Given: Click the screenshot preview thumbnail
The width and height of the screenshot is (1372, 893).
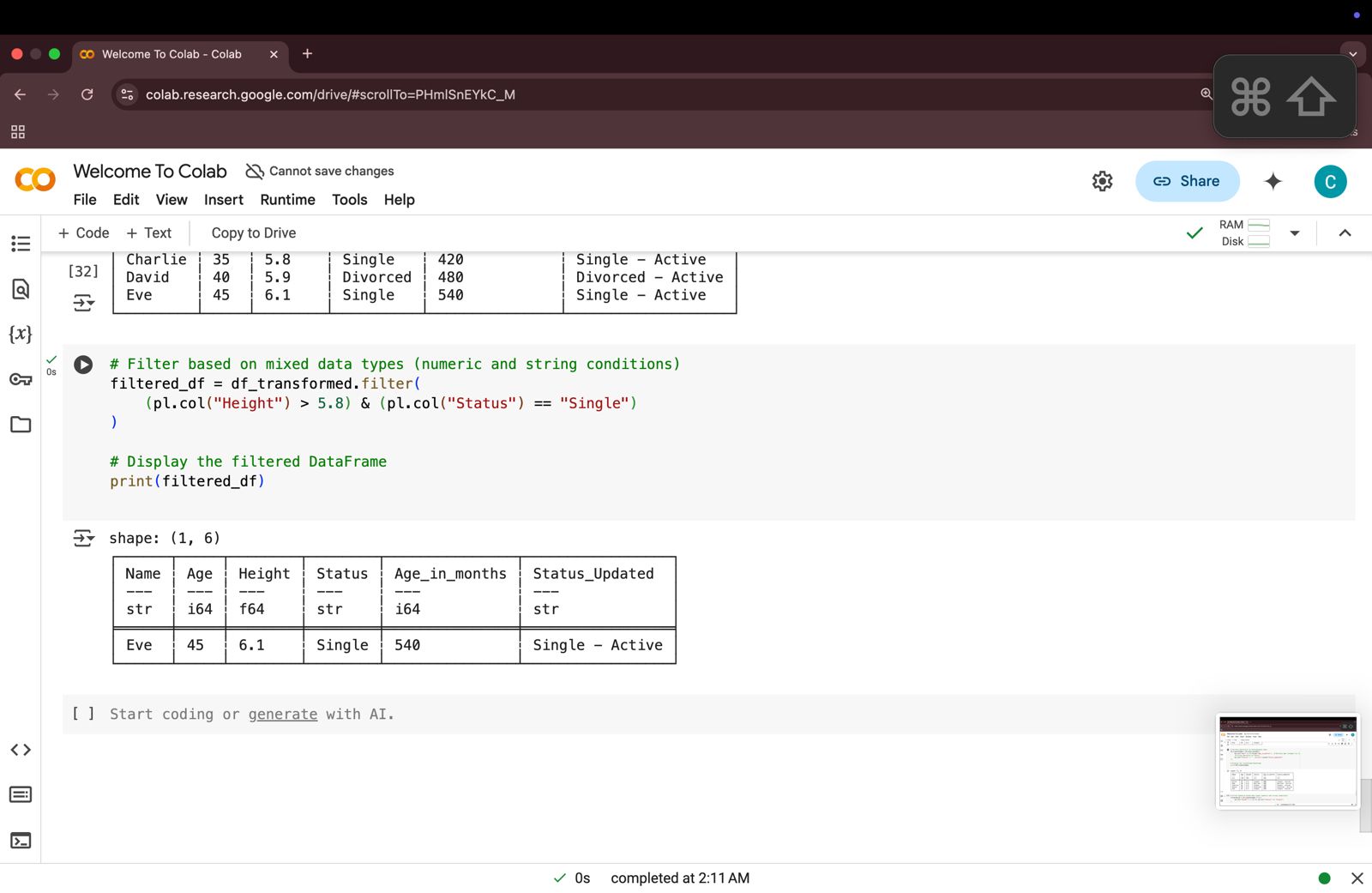Looking at the screenshot, I should 1287,762.
